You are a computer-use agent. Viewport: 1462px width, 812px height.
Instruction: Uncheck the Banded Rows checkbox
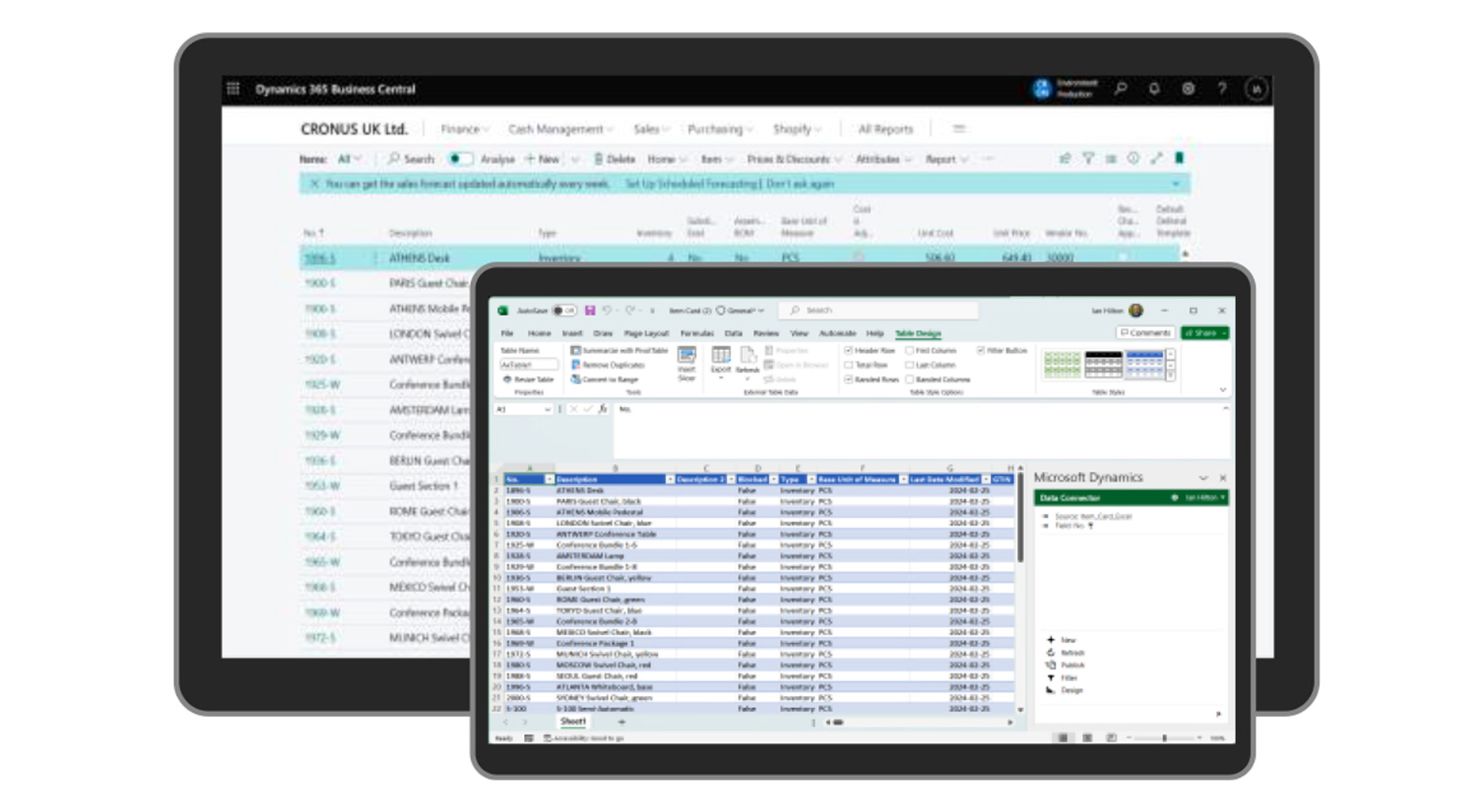tap(848, 380)
